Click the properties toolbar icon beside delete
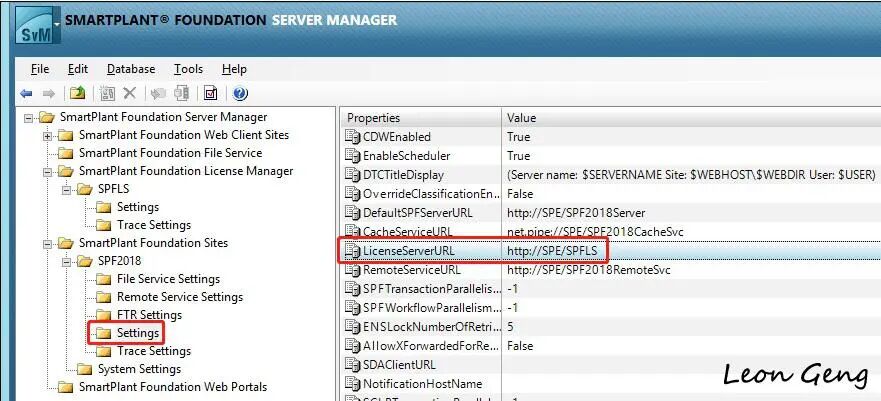881x401 pixels. point(107,93)
